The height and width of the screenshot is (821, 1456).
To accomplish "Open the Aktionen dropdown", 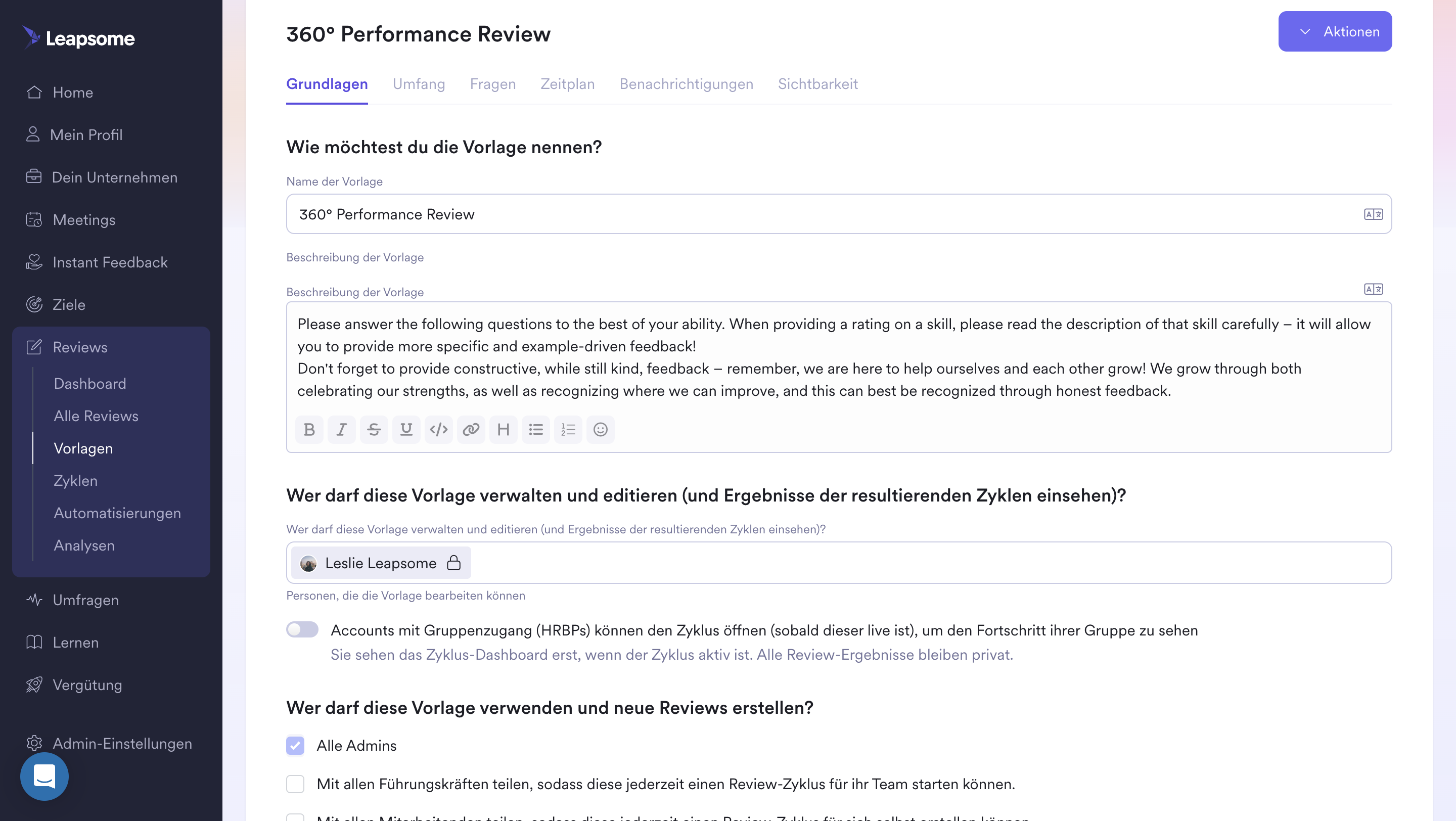I will coord(1335,32).
